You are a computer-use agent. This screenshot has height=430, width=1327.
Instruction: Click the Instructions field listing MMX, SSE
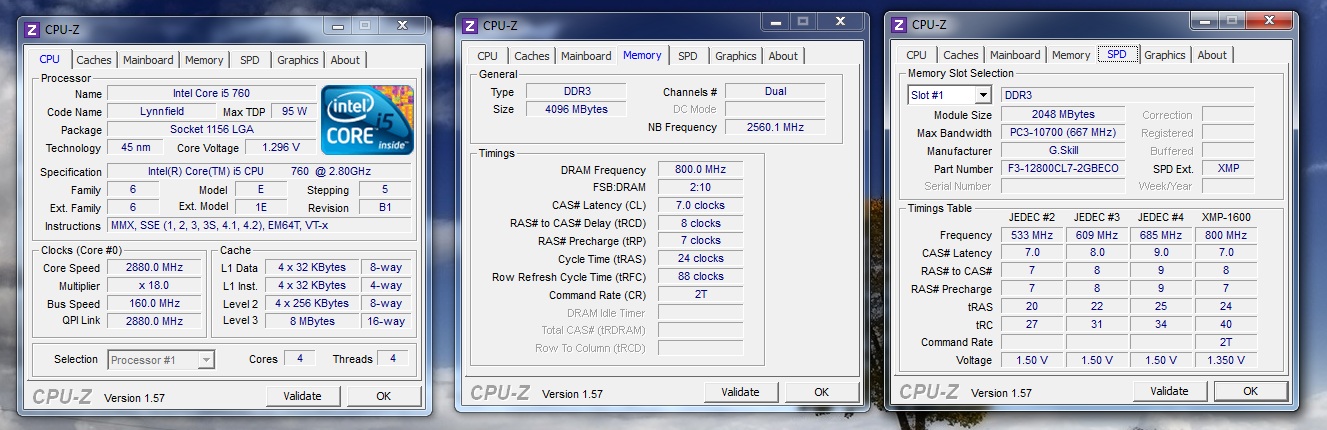pos(259,226)
